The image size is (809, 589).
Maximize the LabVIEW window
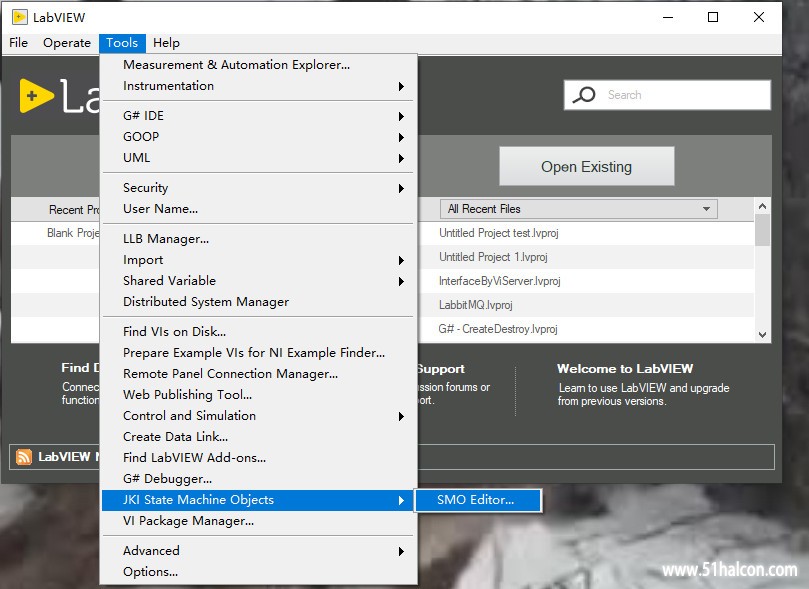713,17
